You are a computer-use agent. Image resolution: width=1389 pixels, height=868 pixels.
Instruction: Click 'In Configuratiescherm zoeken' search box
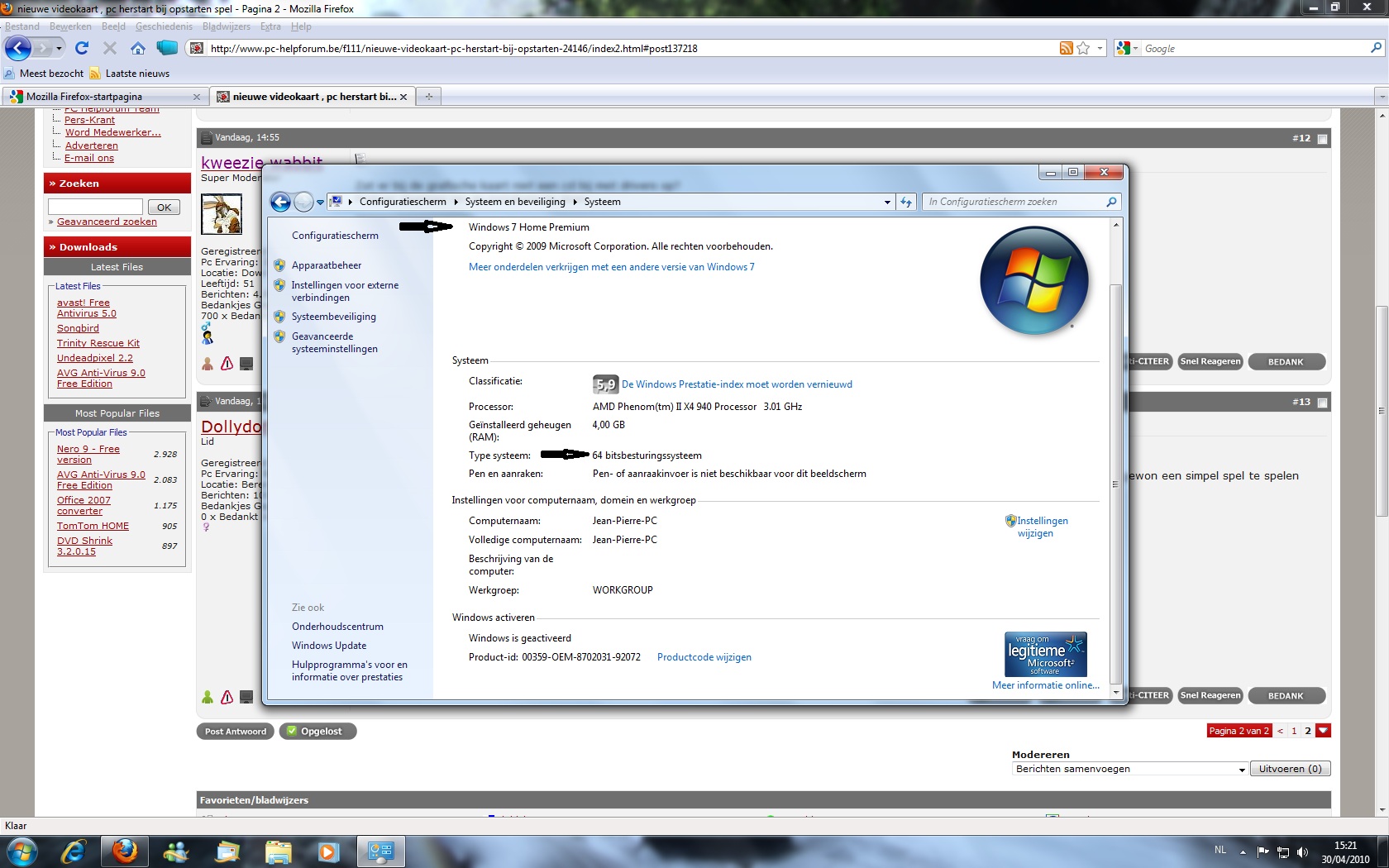pos(1015,202)
